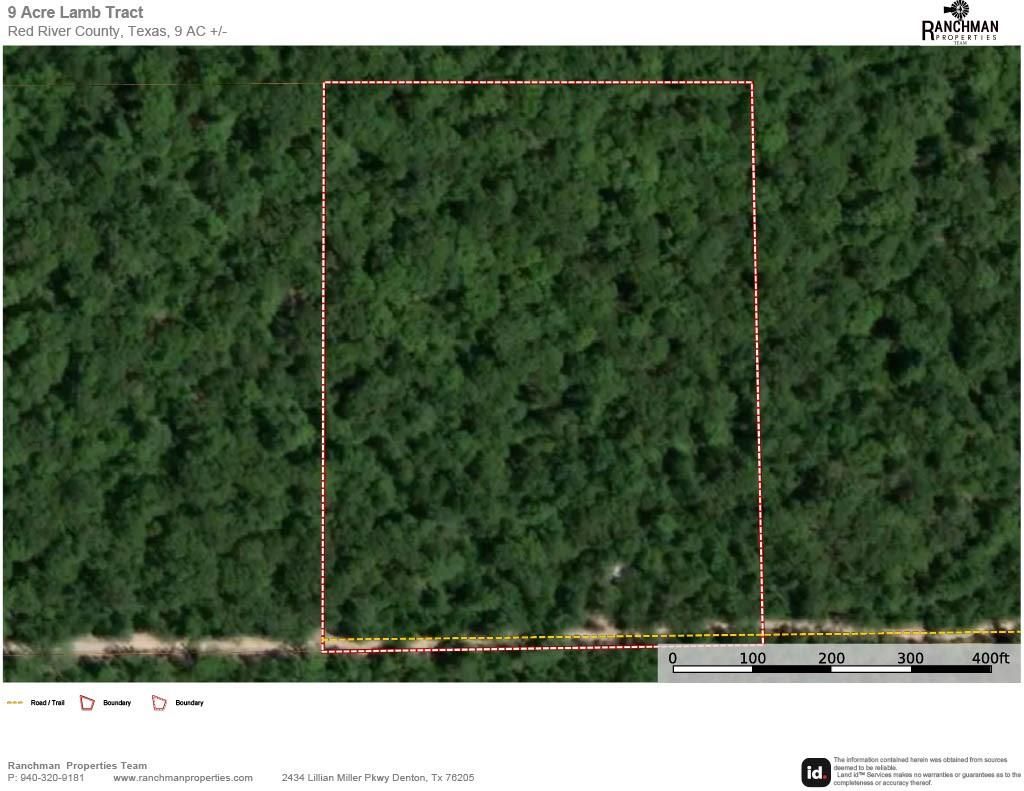This screenshot has width=1024, height=791.
Task: Click the Ranchman Properties logo
Action: 959,24
